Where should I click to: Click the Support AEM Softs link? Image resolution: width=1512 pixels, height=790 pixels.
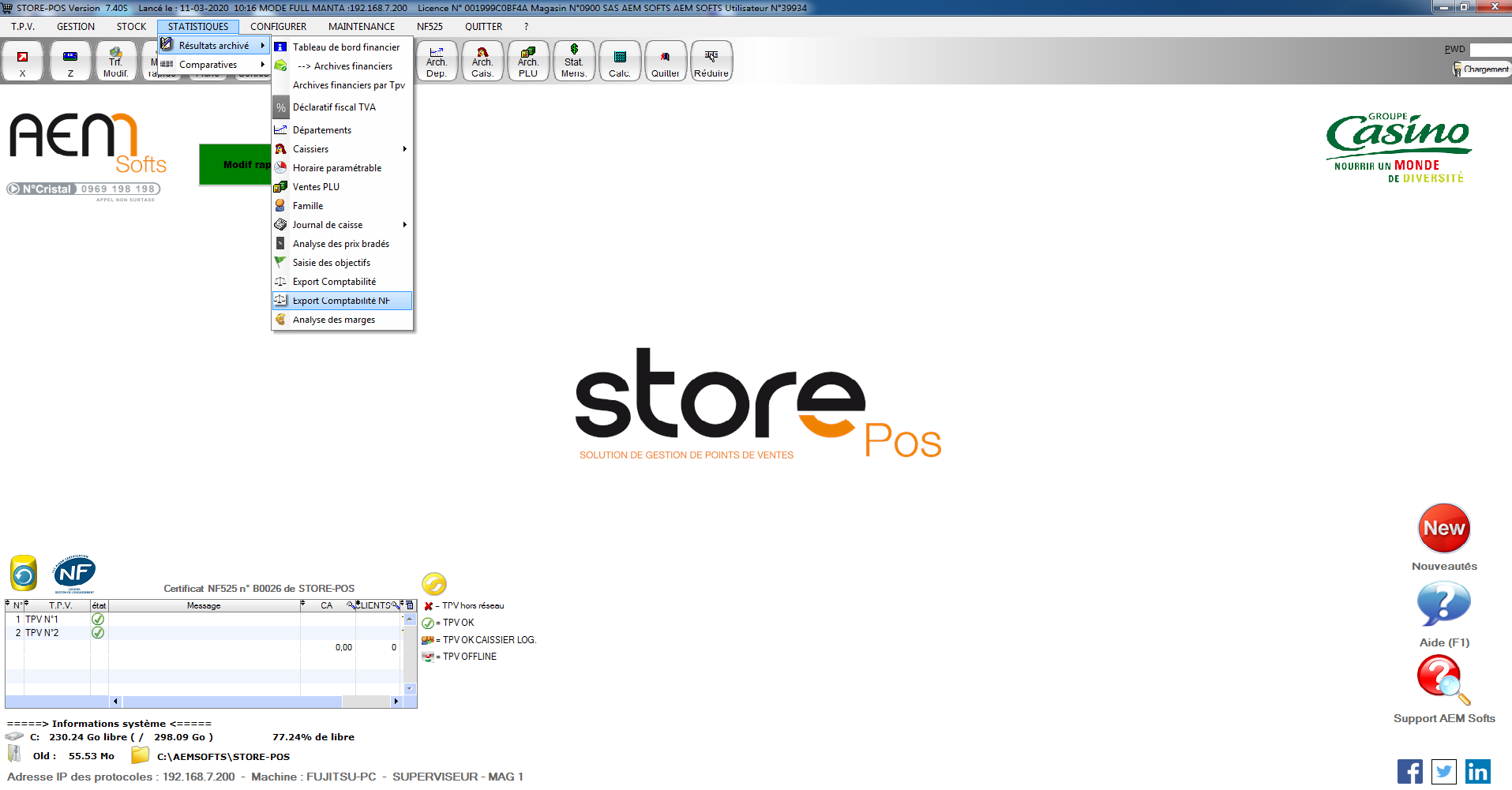tap(1443, 718)
